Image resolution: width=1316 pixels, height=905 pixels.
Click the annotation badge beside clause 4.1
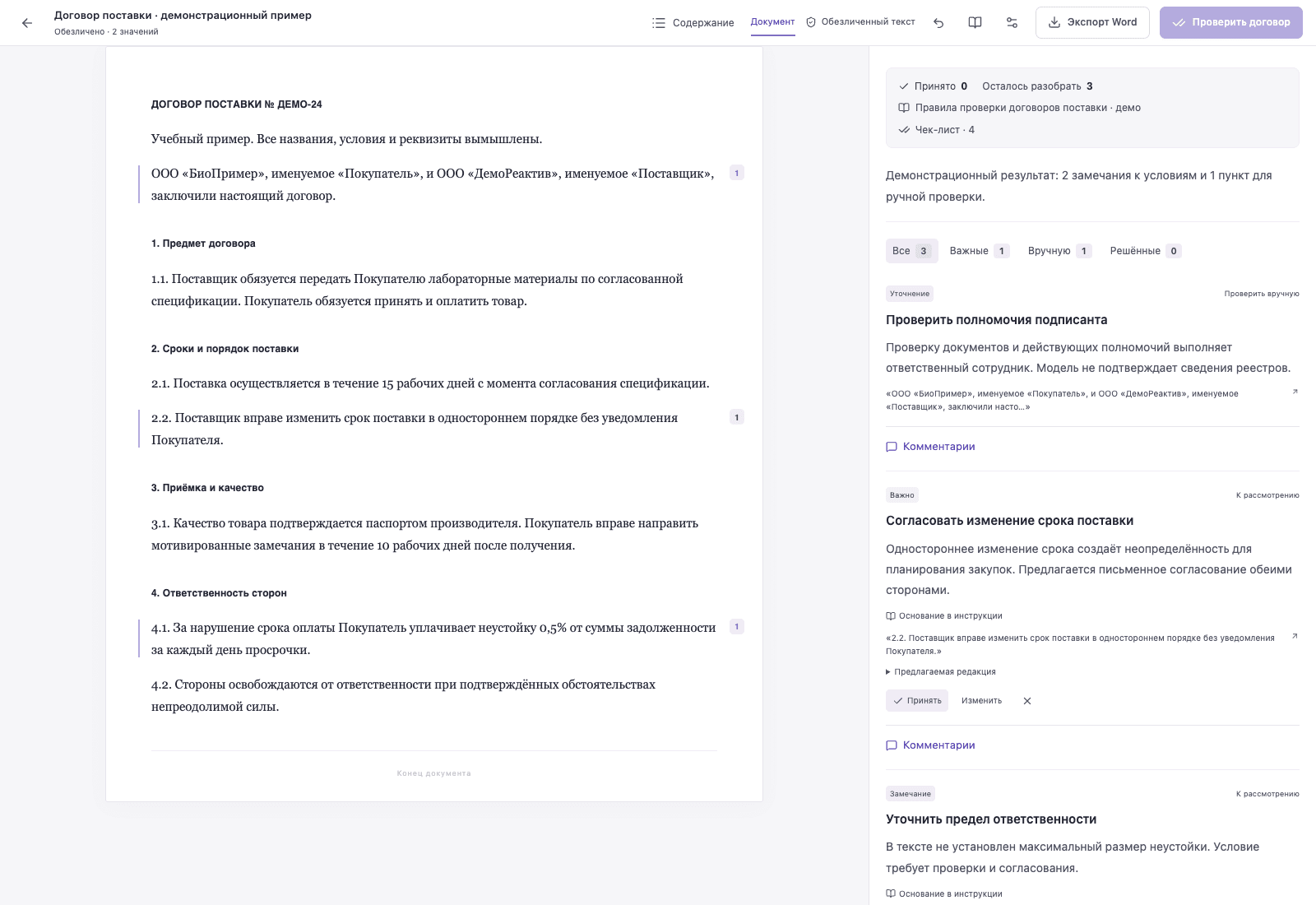click(x=736, y=627)
